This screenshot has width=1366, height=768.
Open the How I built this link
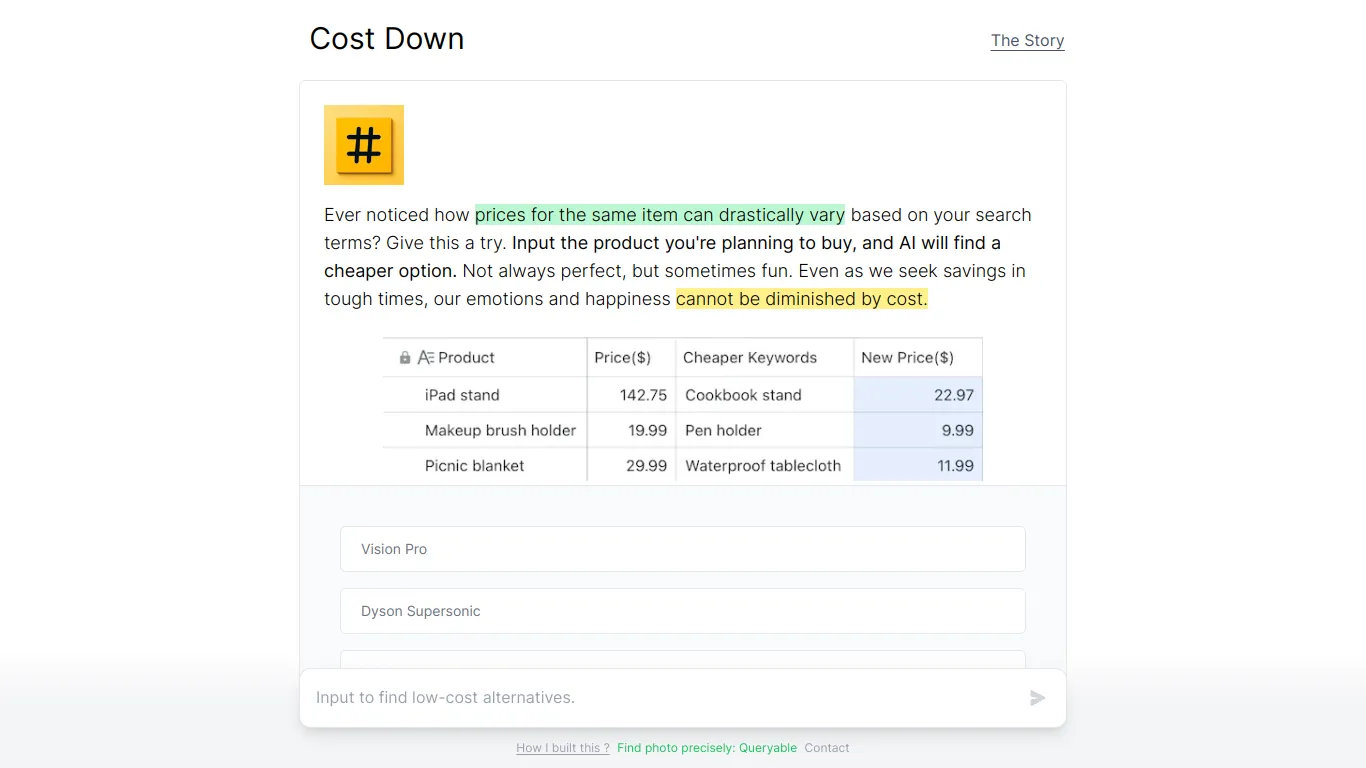pos(563,748)
